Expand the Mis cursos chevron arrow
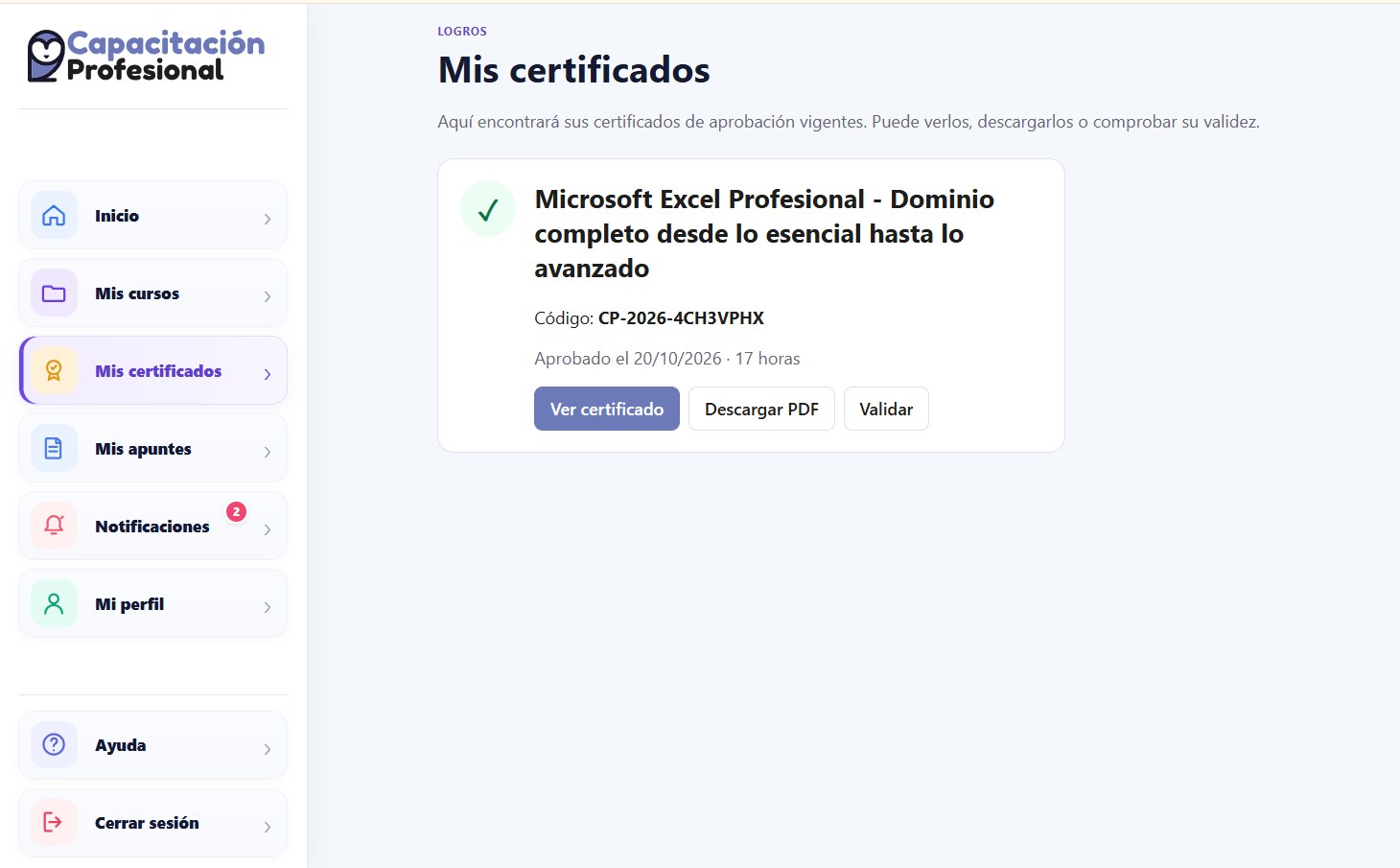 click(267, 296)
